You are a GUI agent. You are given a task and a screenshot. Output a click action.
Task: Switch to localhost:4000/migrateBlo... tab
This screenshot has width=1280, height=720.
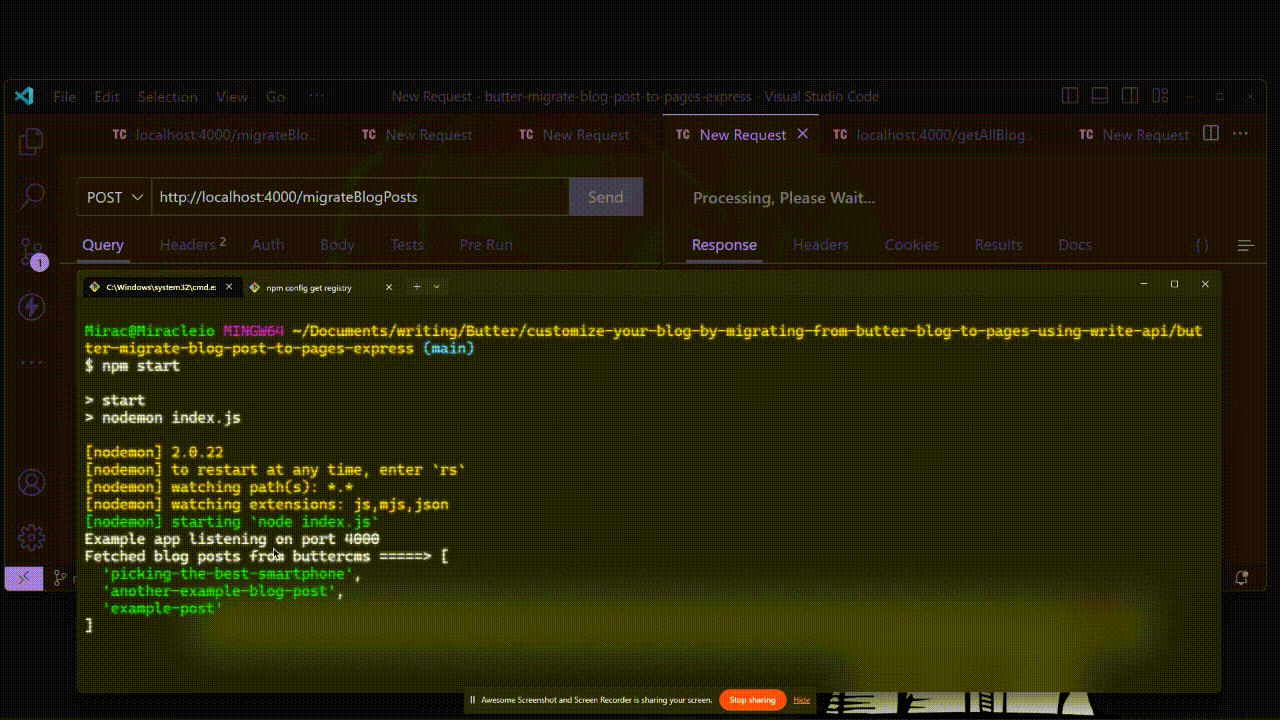(214, 134)
